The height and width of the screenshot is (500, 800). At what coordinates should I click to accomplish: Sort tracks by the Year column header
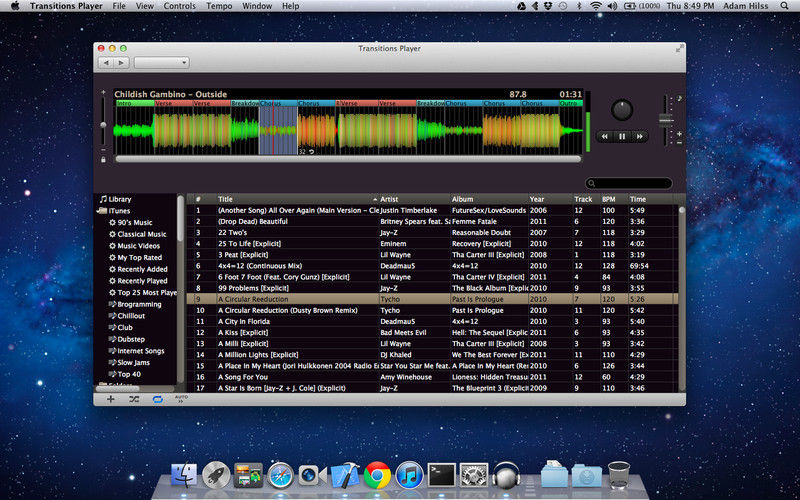point(551,199)
